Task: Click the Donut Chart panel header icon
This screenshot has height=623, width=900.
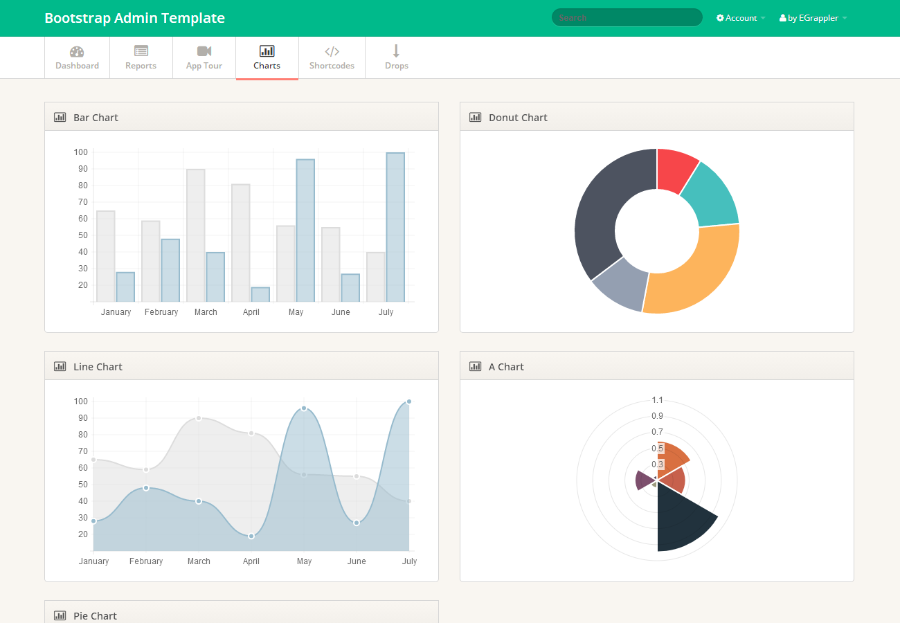Action: [475, 117]
